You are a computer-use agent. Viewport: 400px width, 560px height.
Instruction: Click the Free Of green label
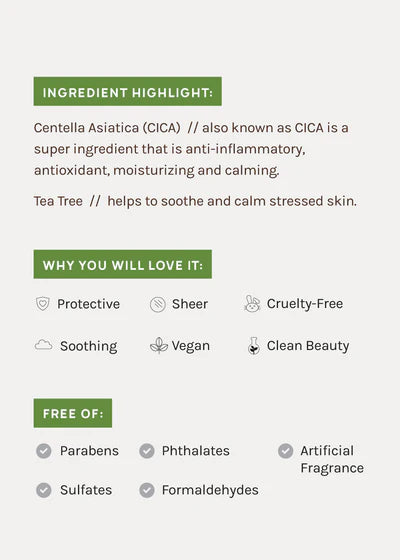[x=73, y=413]
